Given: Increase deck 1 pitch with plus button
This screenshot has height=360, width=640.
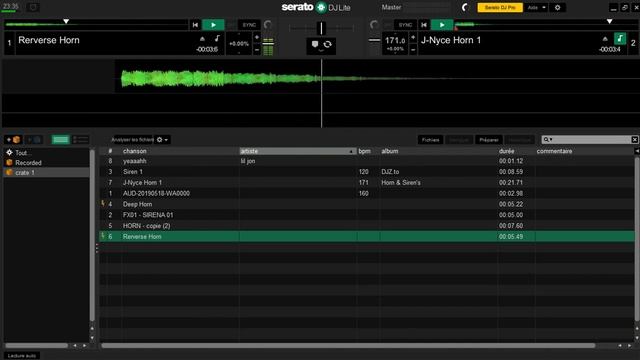Looking at the screenshot, I should coord(257,38).
